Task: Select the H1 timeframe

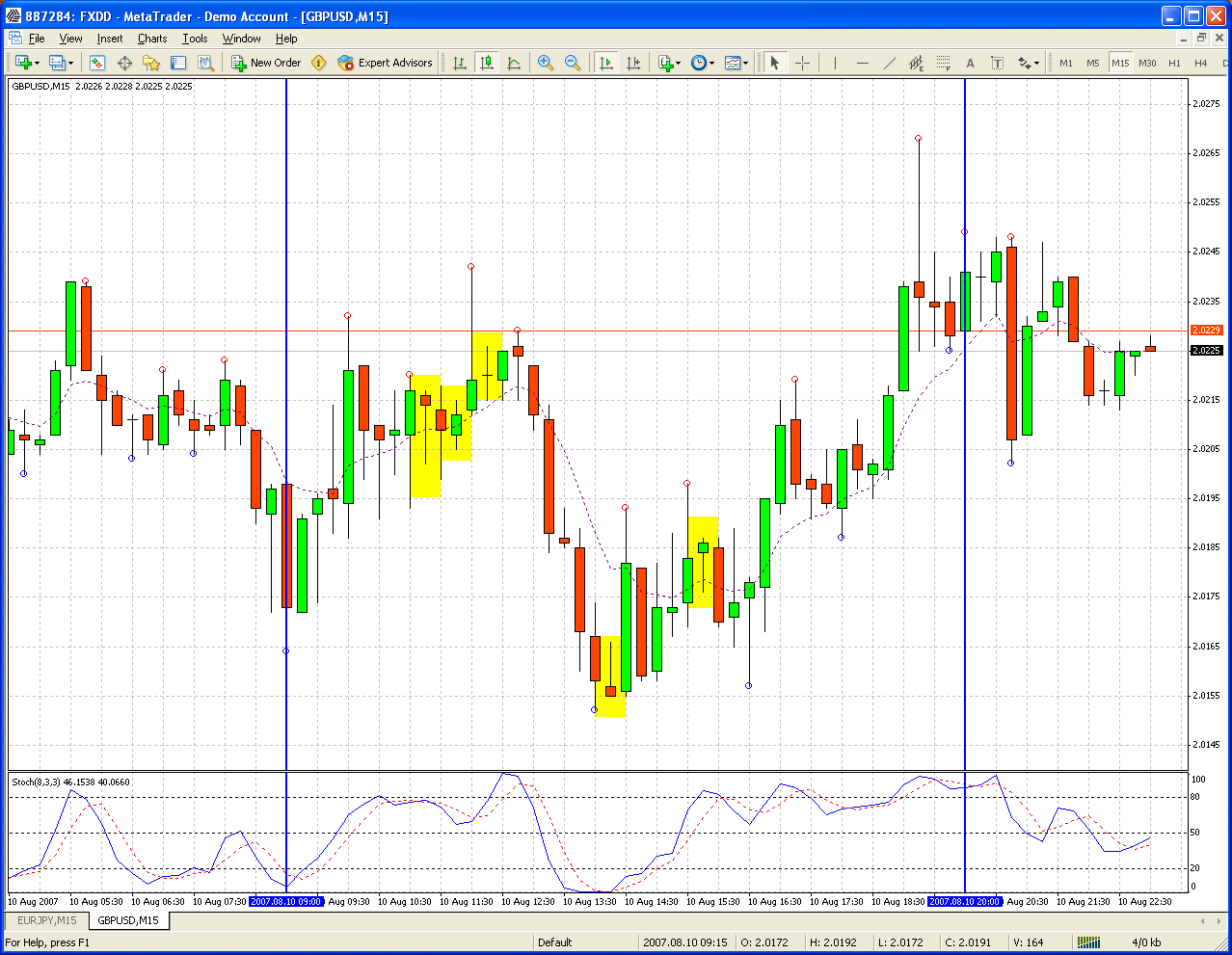Action: point(1174,63)
